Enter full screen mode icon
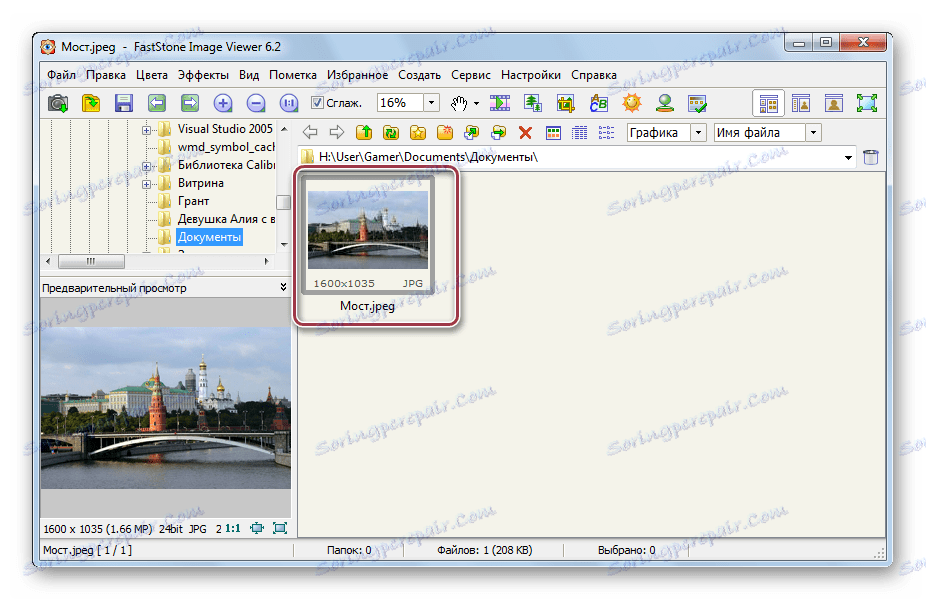The width and height of the screenshot is (926, 600). coord(867,103)
